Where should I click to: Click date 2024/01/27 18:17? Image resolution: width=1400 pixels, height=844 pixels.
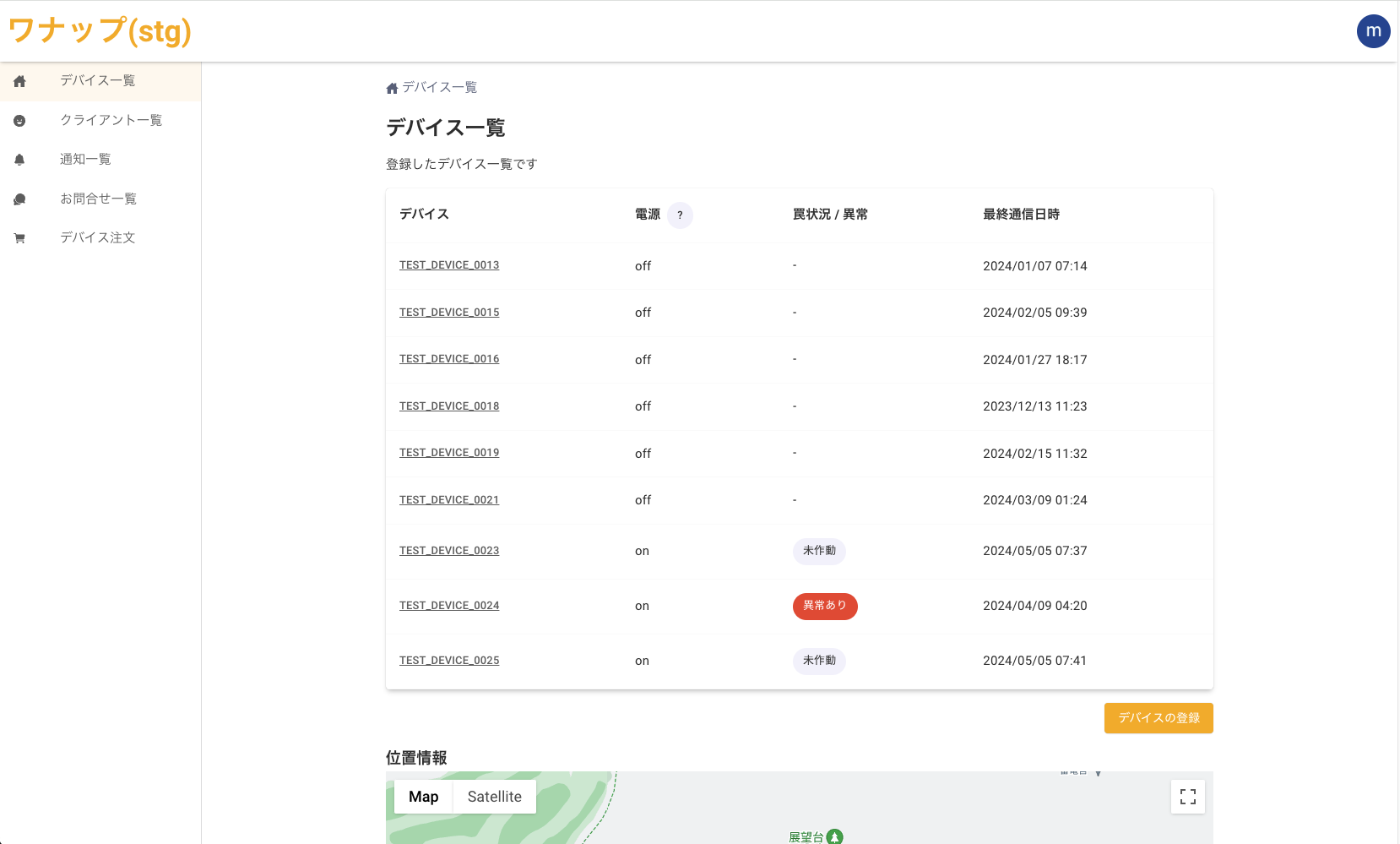[x=1035, y=360]
